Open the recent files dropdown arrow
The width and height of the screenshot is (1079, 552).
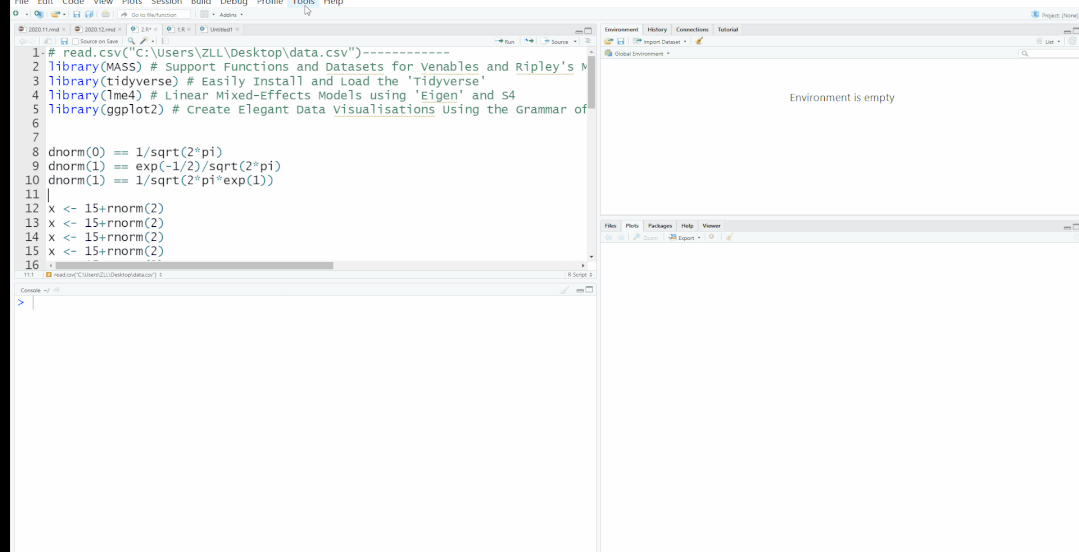(64, 14)
